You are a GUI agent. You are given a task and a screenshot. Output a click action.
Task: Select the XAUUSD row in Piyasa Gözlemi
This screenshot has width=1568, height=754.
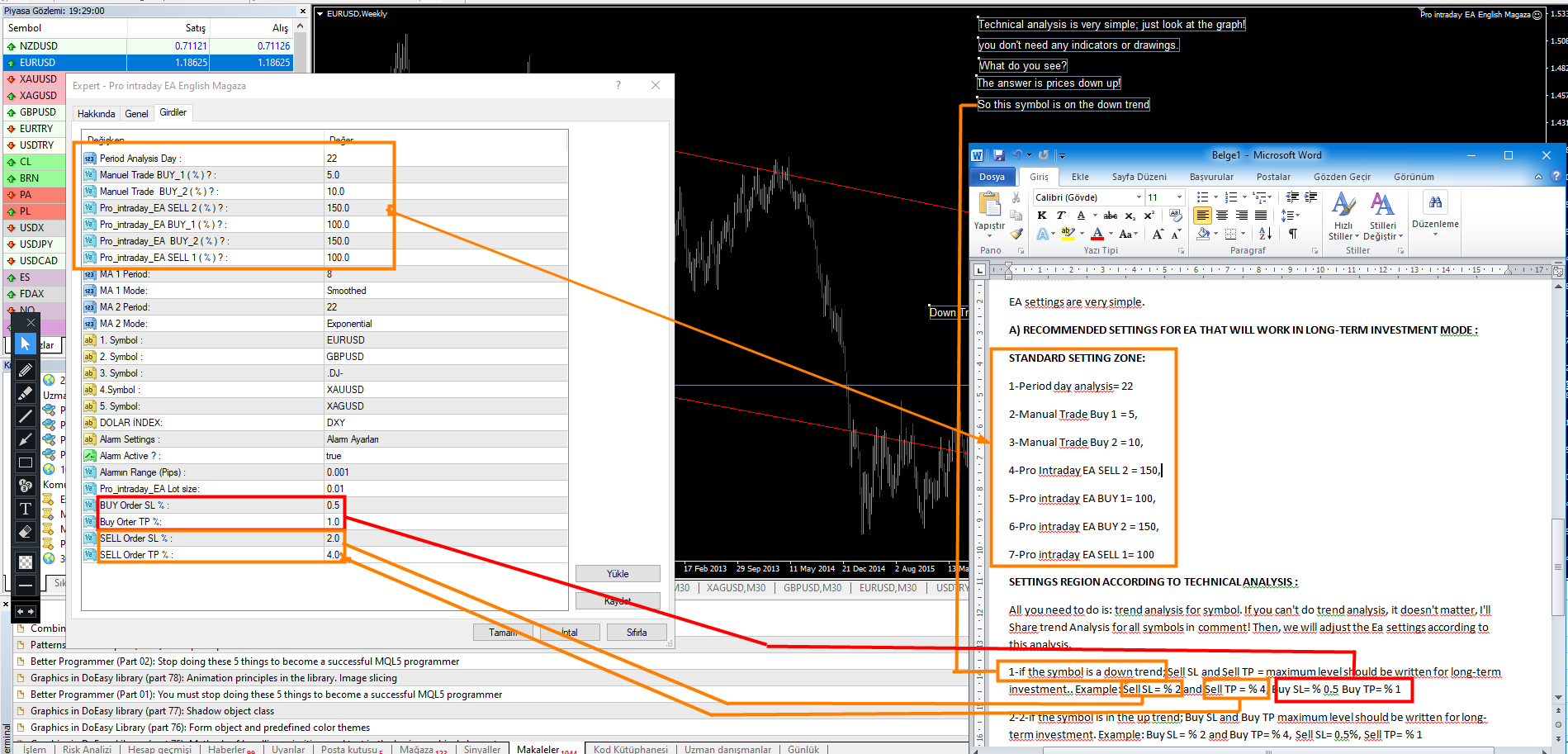[x=149, y=79]
